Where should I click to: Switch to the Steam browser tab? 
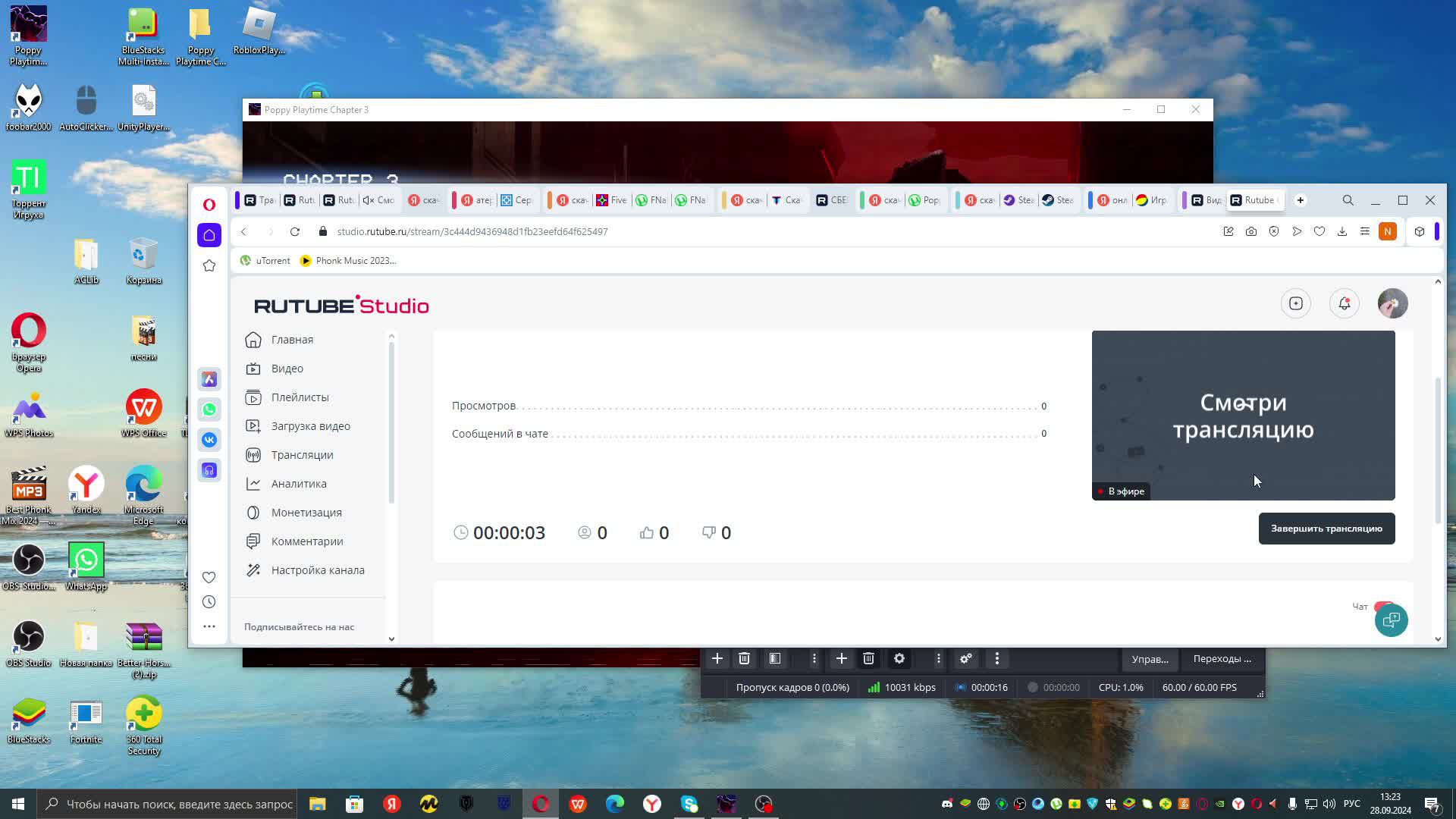1057,200
